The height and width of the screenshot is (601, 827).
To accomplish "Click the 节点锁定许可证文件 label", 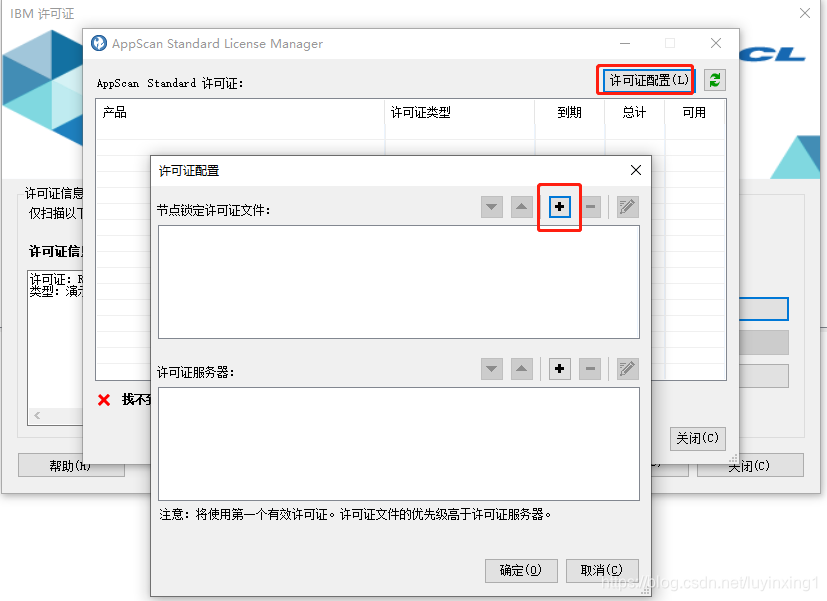I will coord(214,210).
